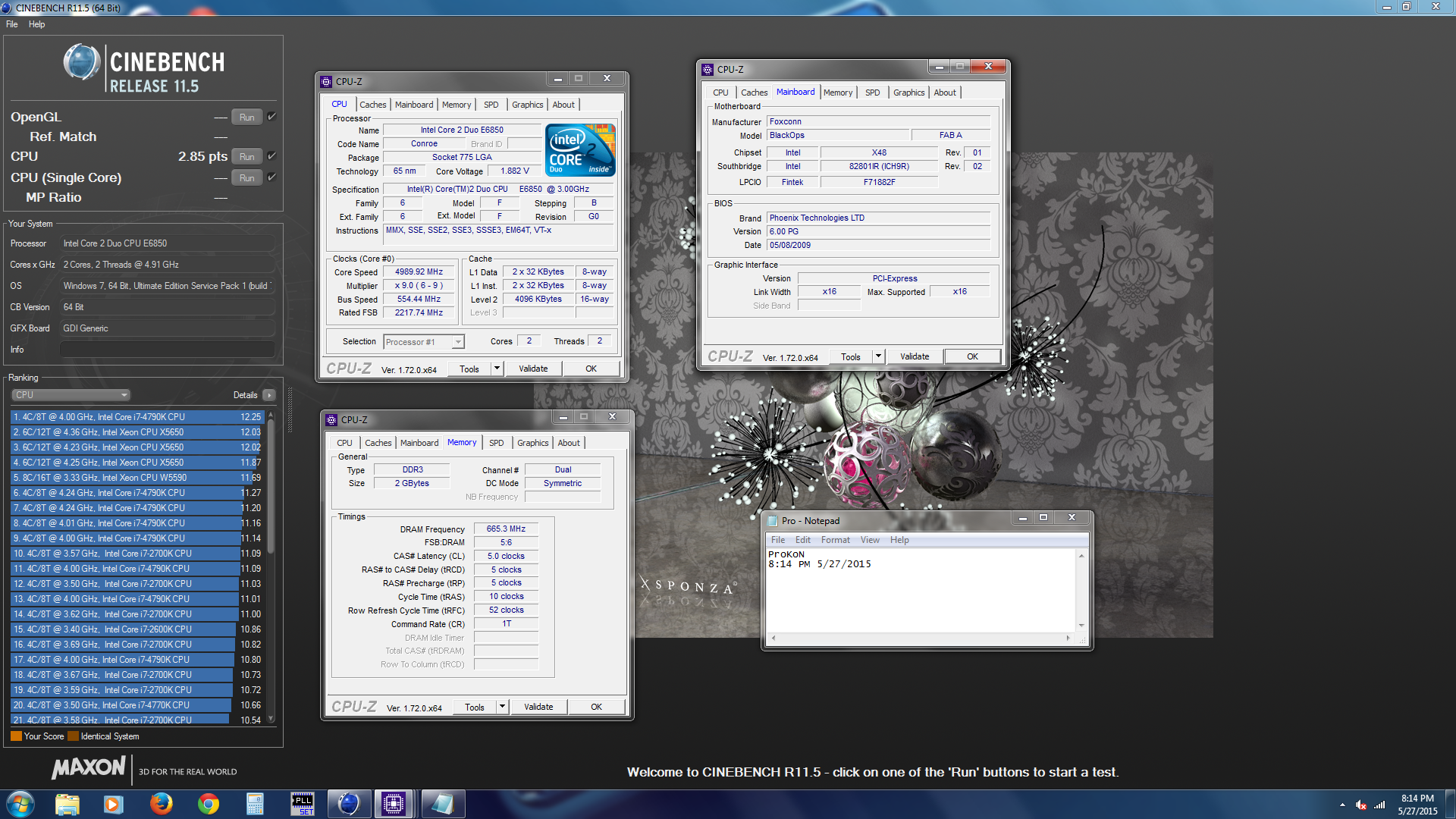Open Notepad View menu
This screenshot has width=1456, height=819.
click(x=870, y=540)
